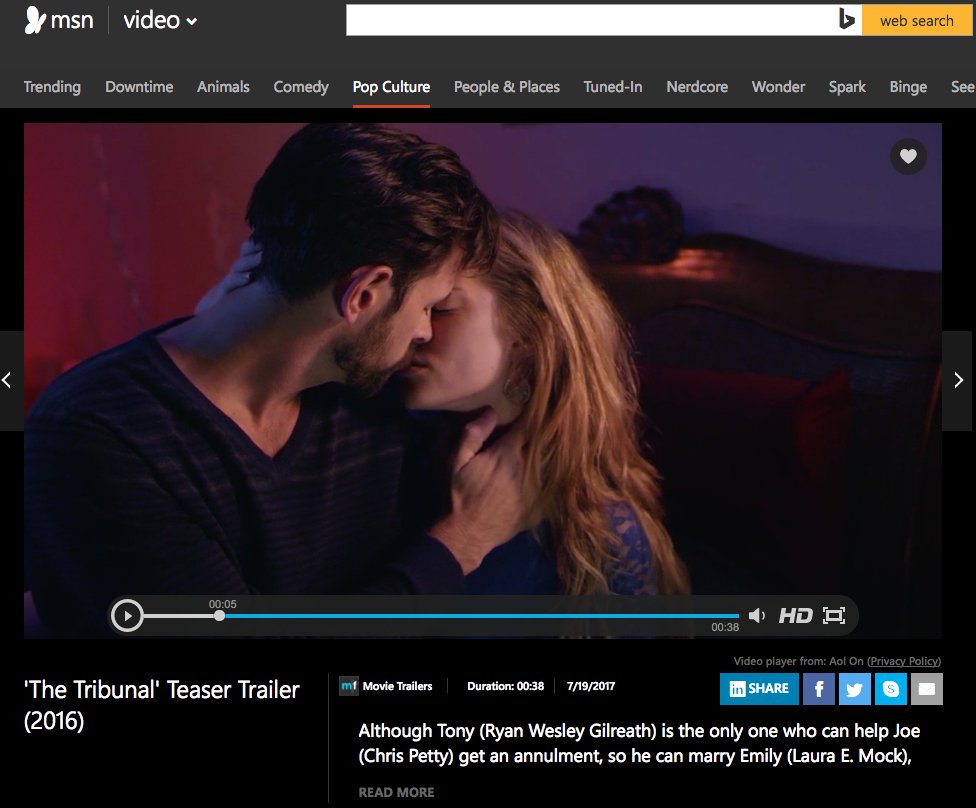Expand description with READ MORE

pos(396,792)
